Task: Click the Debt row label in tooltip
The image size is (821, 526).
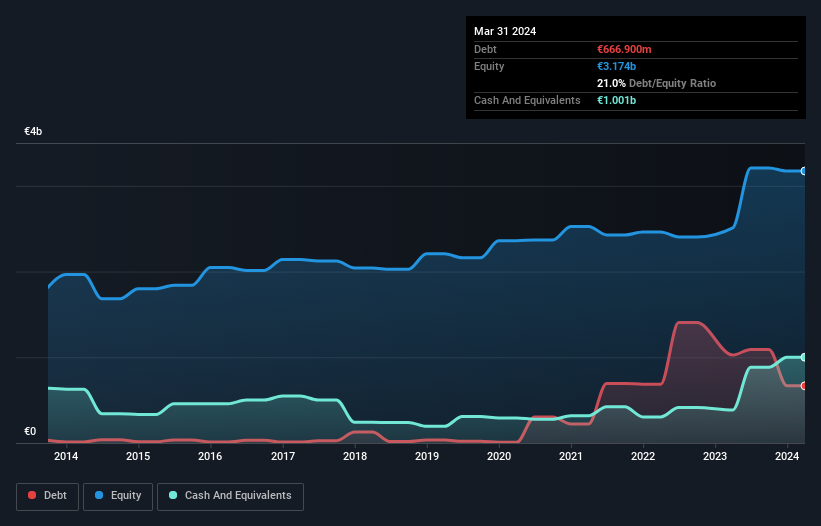Action: click(485, 49)
